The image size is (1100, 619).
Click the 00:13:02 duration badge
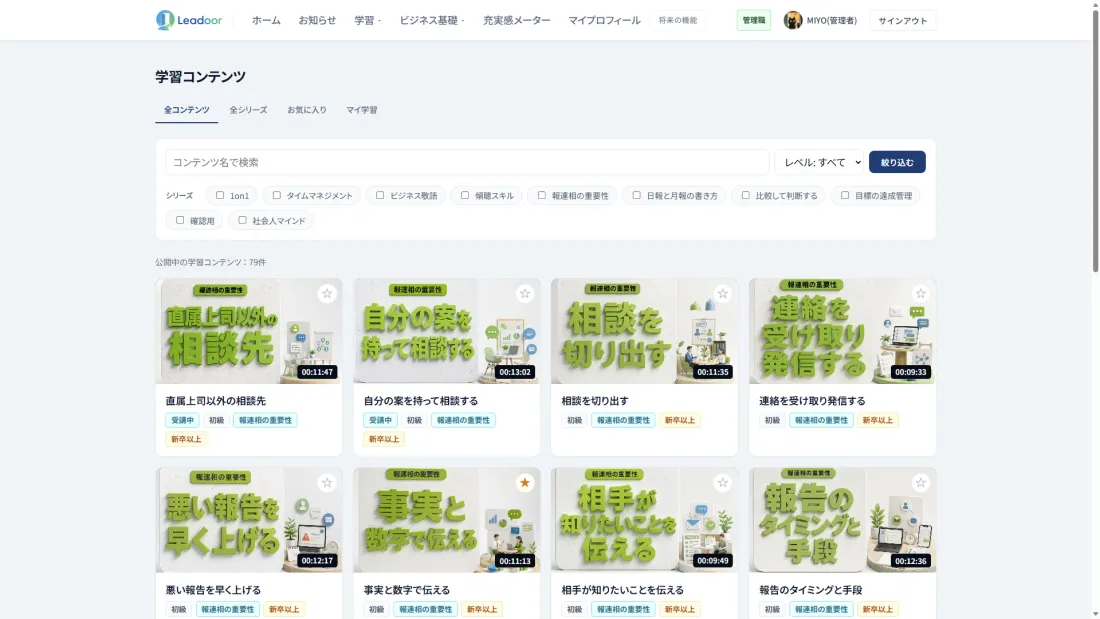pos(514,372)
